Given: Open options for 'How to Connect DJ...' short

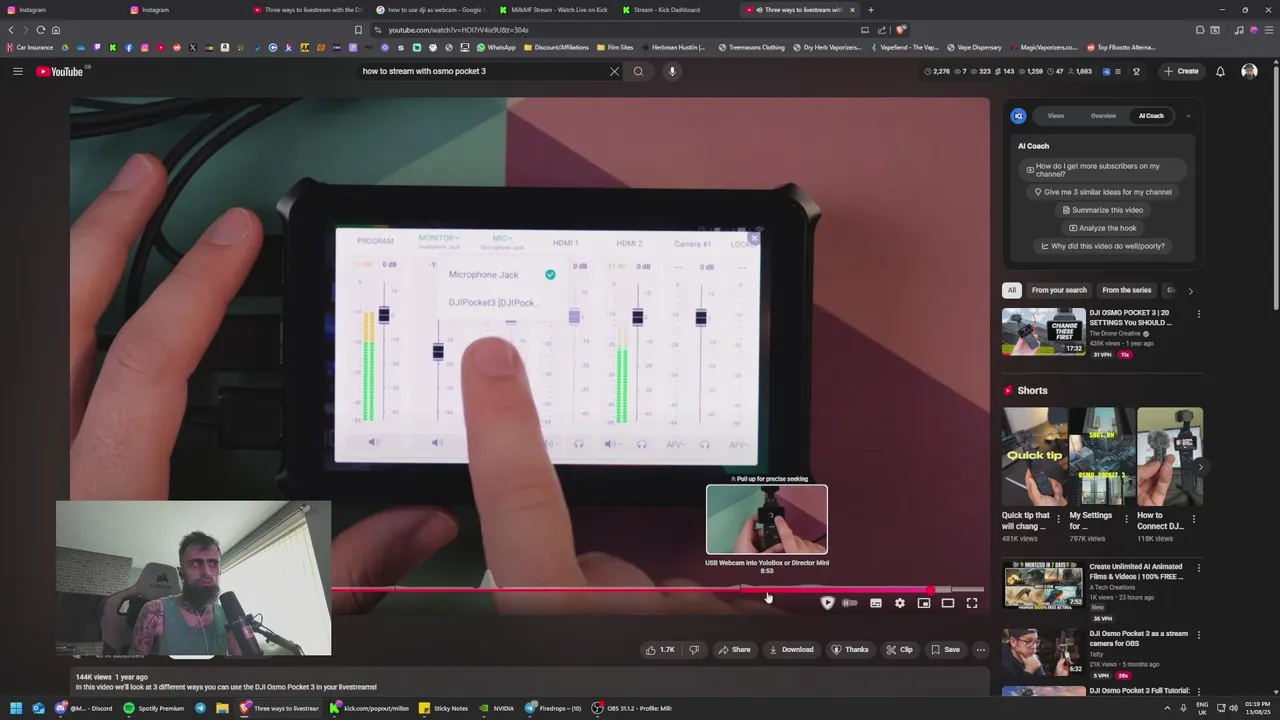Looking at the screenshot, I should pos(1194,520).
